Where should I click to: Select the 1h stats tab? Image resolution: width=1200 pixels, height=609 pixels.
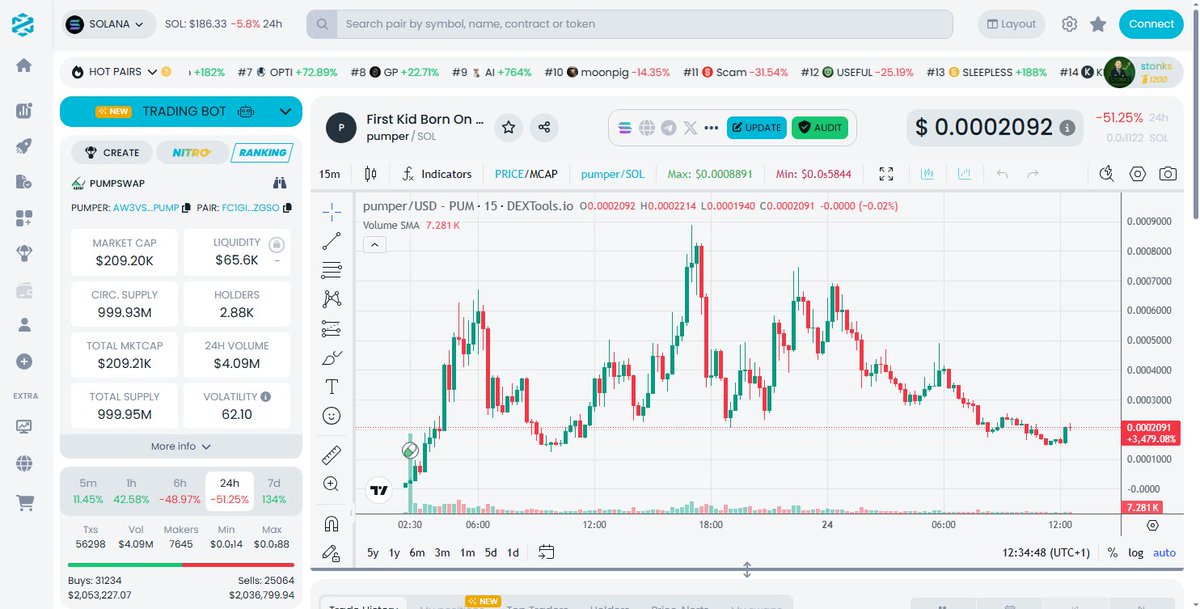(x=131, y=490)
